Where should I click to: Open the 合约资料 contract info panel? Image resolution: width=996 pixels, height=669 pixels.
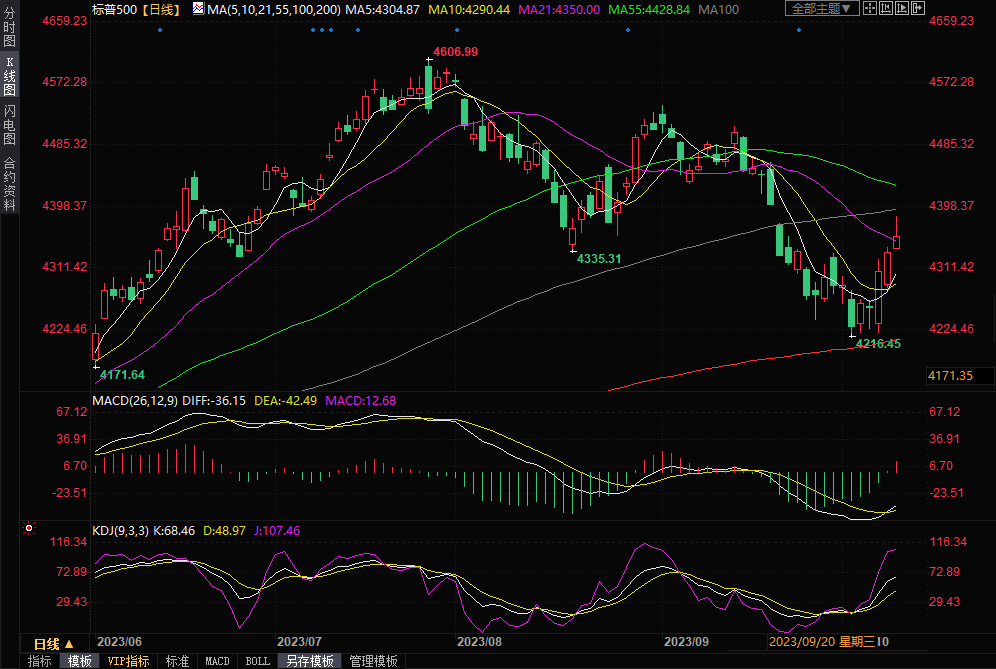10,184
